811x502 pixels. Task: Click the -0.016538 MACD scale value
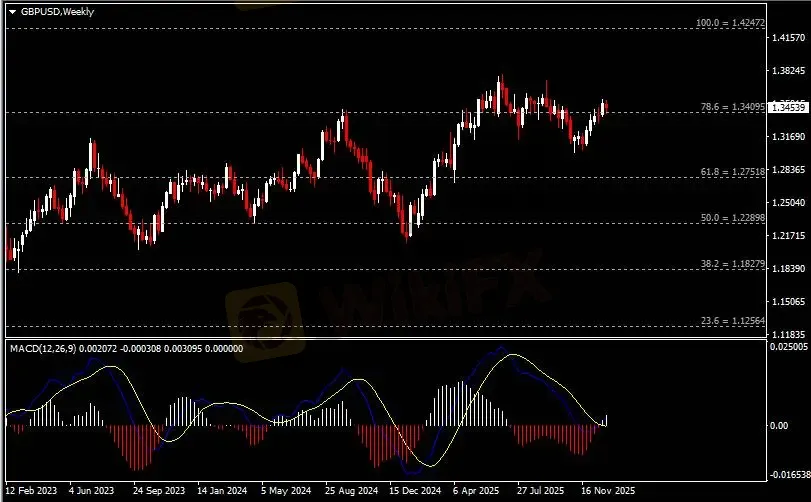pyautogui.click(x=788, y=475)
